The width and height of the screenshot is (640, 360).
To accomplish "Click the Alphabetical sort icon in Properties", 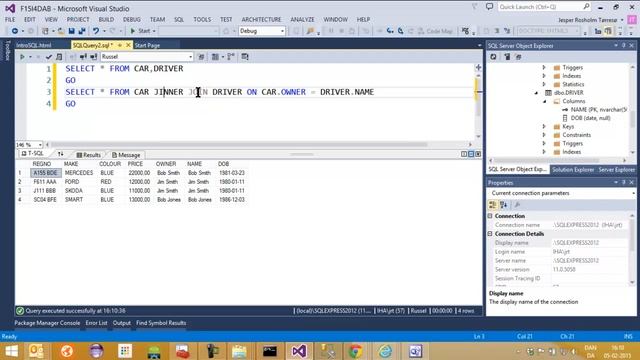I will coord(504,205).
